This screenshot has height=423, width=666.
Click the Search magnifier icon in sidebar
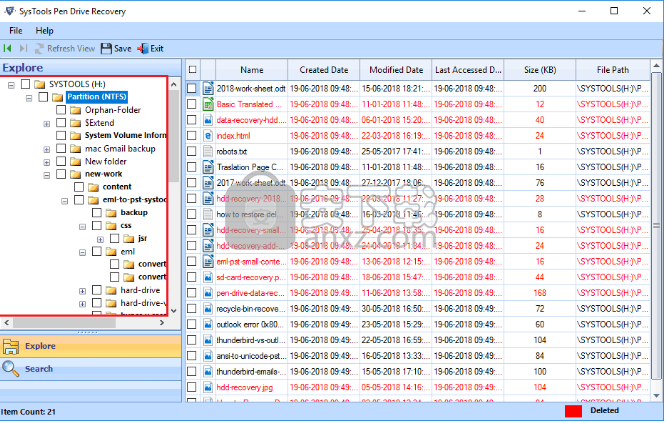click(x=11, y=369)
